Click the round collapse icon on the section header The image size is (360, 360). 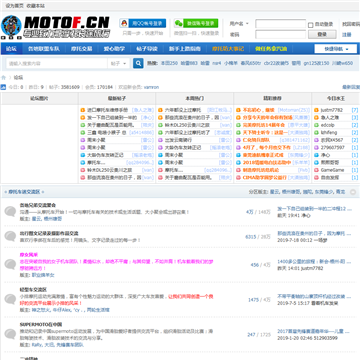(x=353, y=192)
